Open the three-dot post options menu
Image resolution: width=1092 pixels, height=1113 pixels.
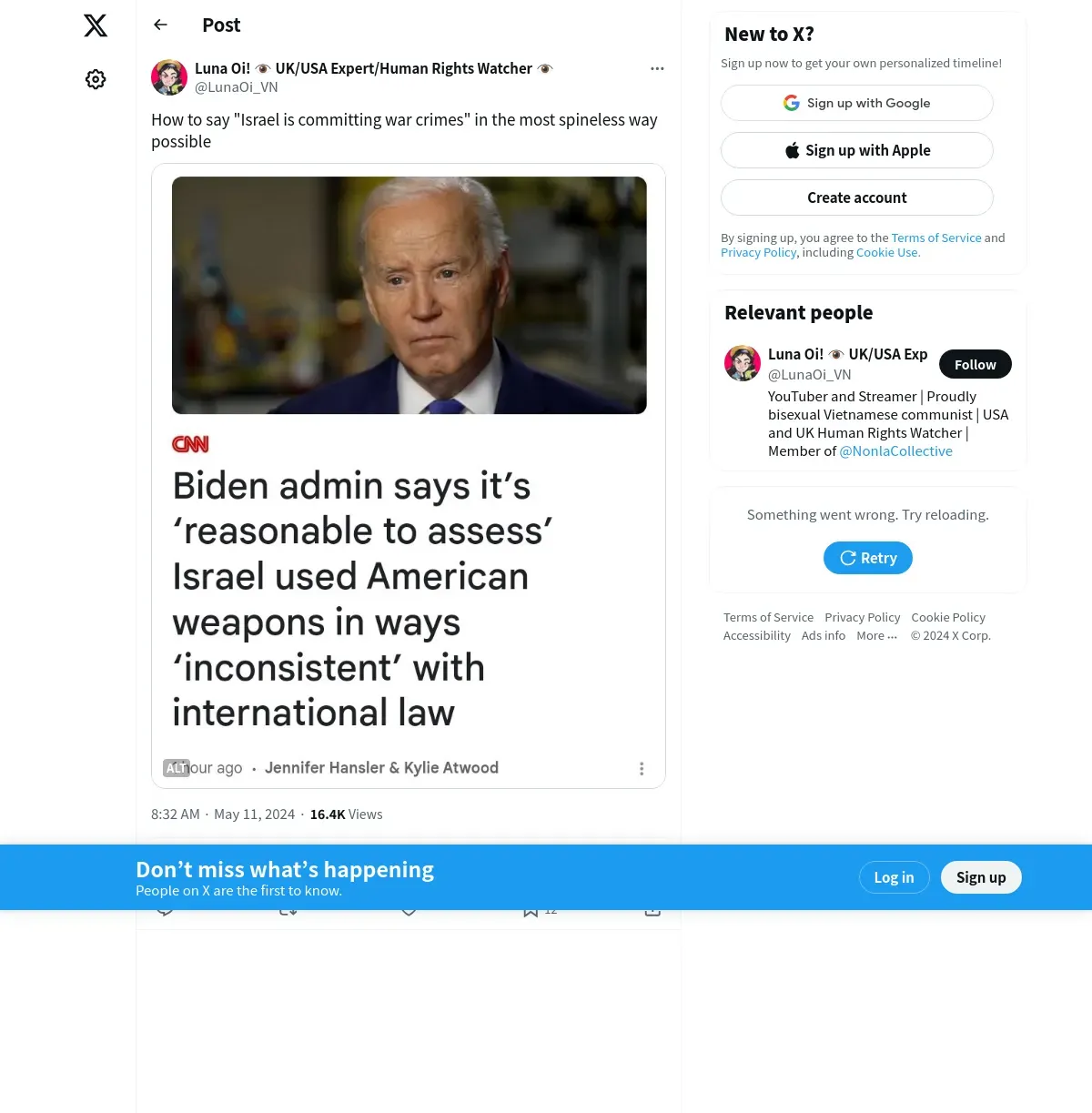pyautogui.click(x=657, y=68)
